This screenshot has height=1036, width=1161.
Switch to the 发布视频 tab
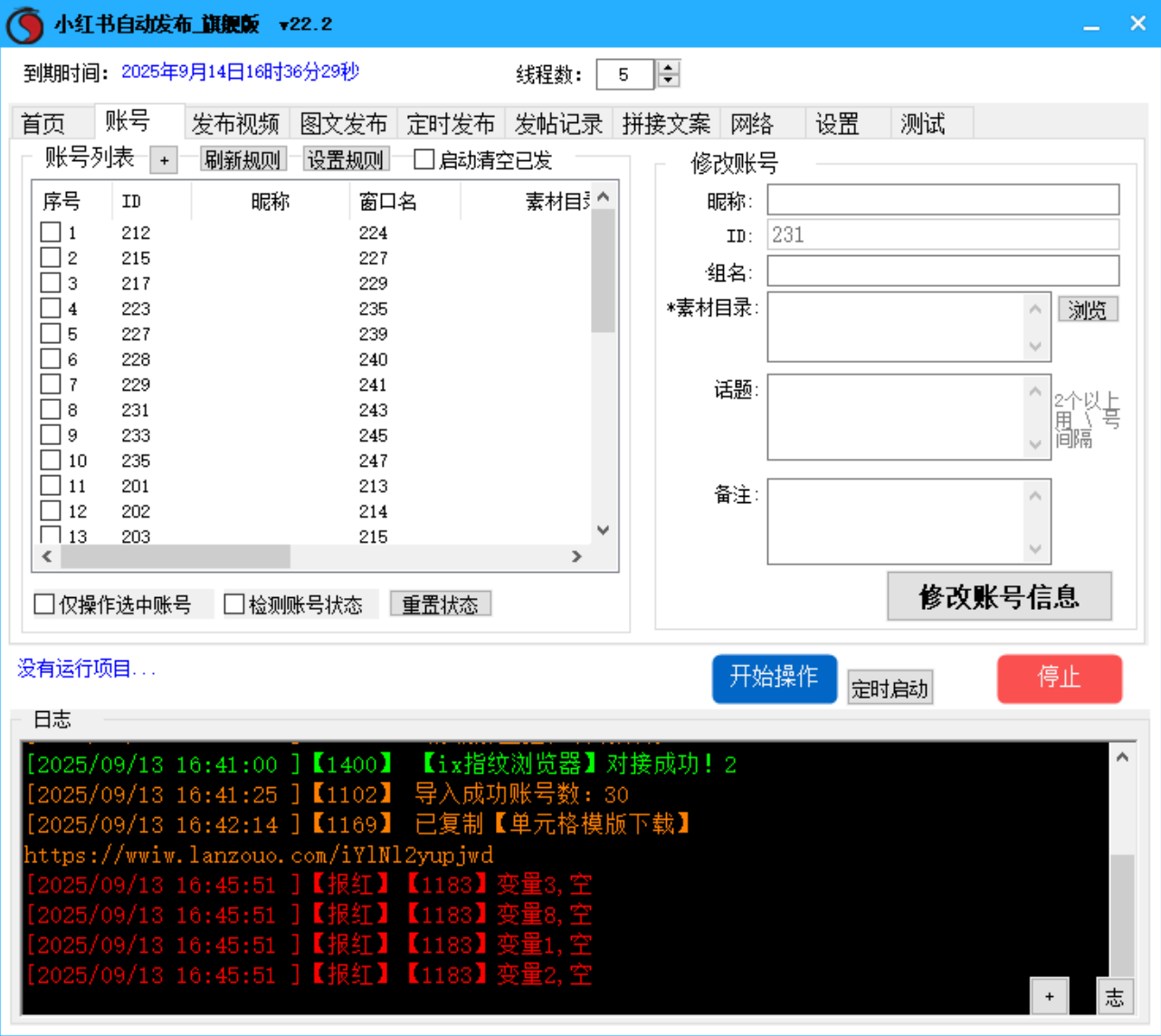tap(235, 123)
